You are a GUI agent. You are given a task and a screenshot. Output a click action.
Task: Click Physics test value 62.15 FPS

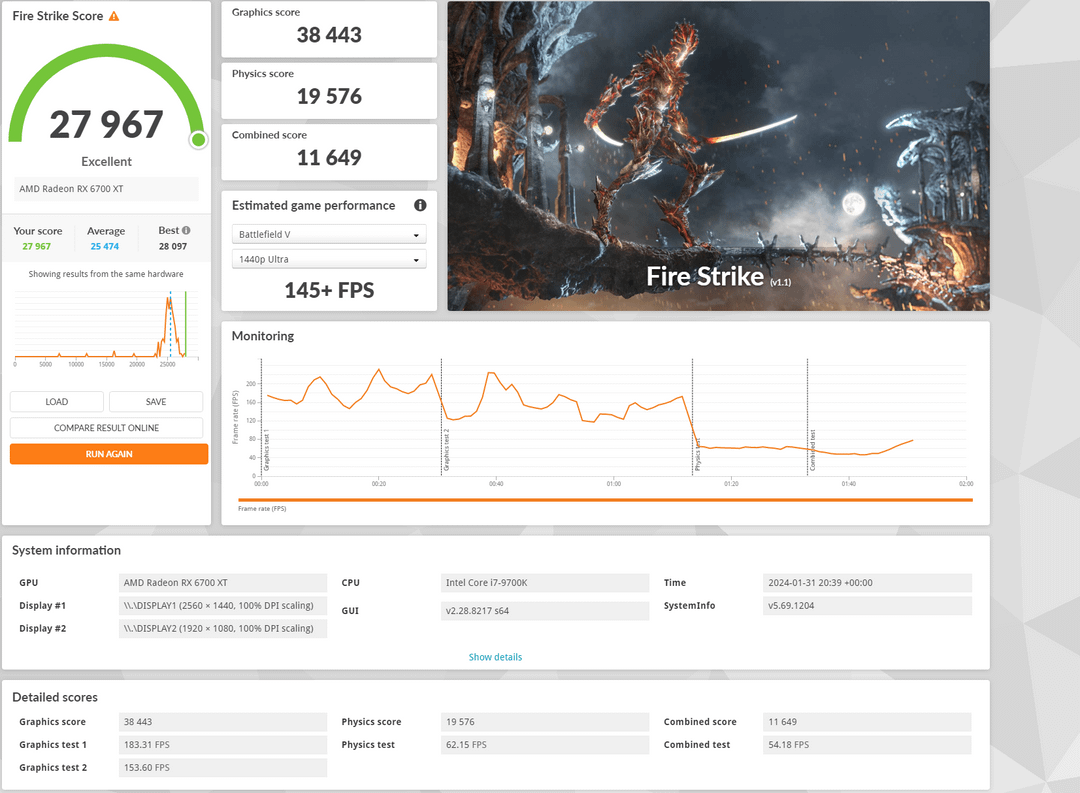(545, 745)
